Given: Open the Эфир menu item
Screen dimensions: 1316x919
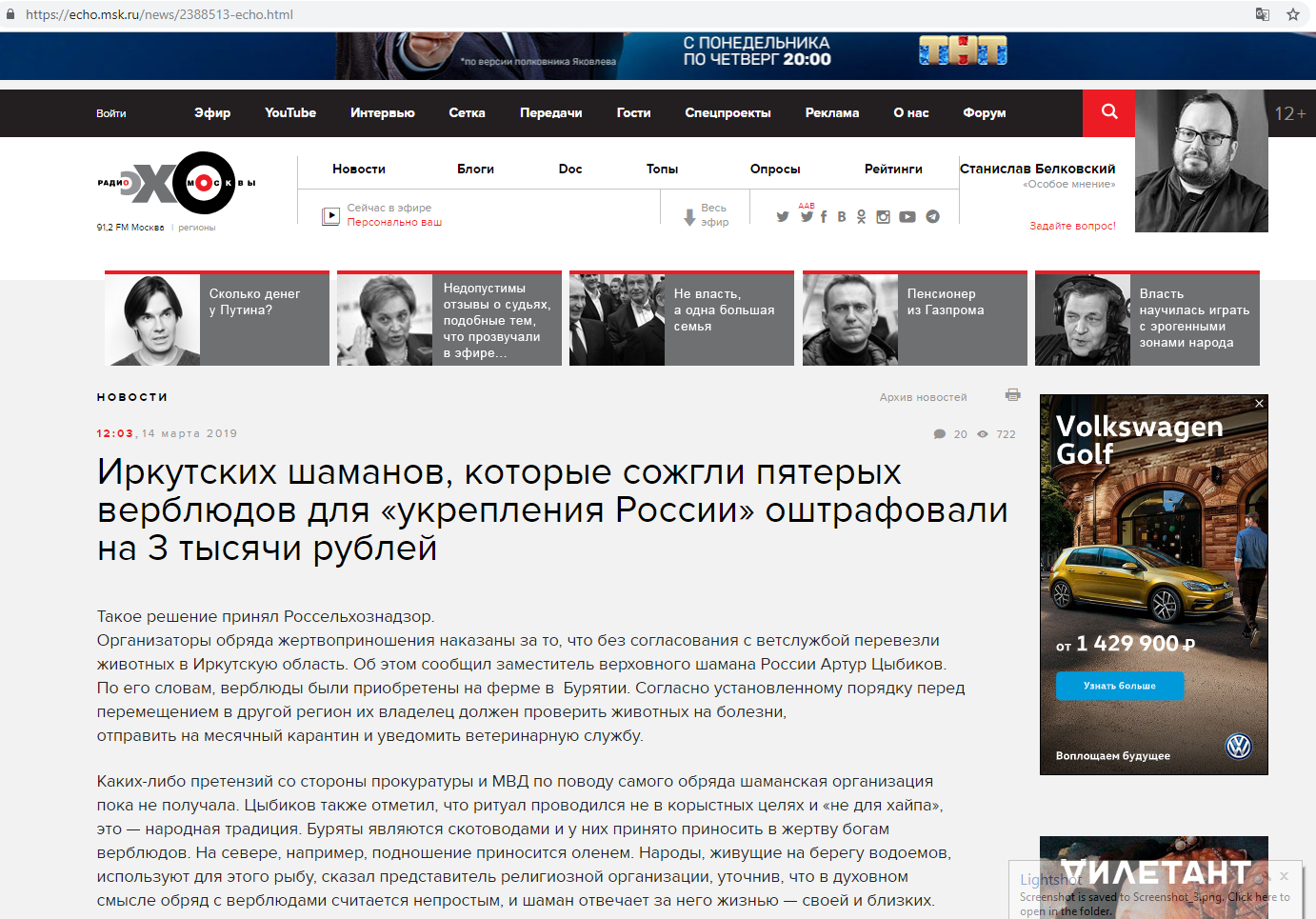Looking at the screenshot, I should (x=212, y=112).
